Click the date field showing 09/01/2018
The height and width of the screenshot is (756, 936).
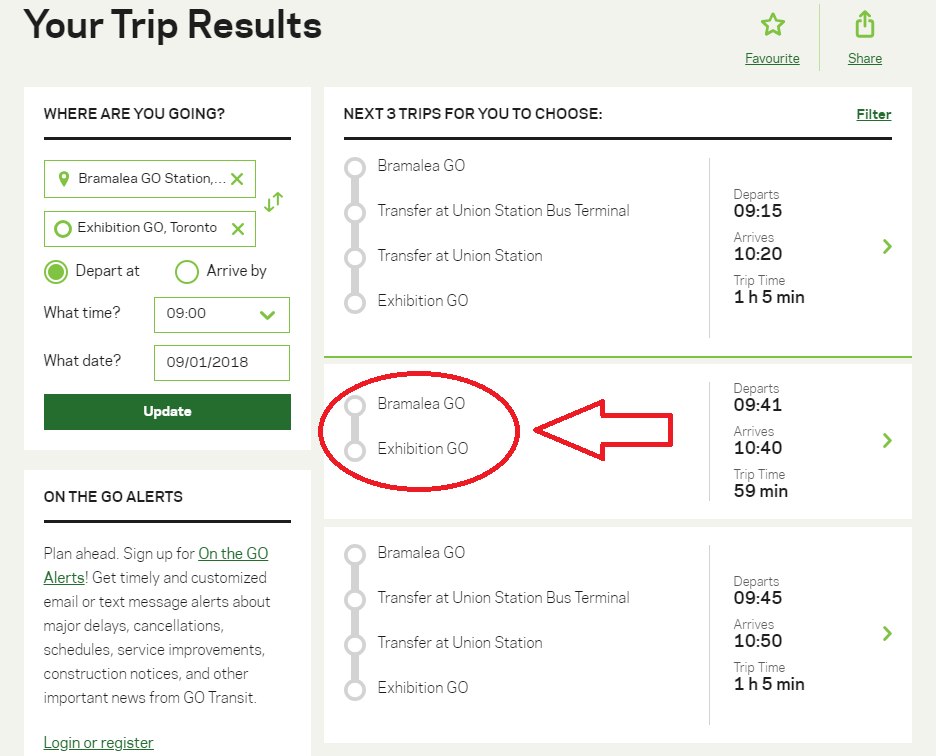[222, 362]
